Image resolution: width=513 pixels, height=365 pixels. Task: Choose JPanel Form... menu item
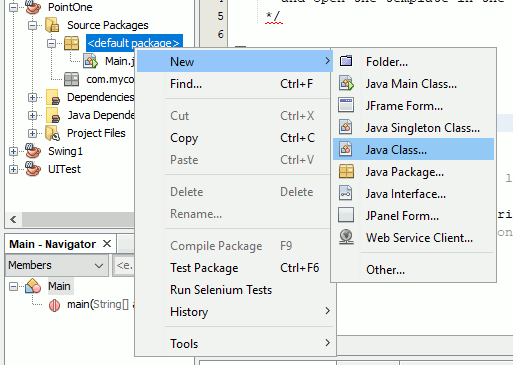pos(413,215)
